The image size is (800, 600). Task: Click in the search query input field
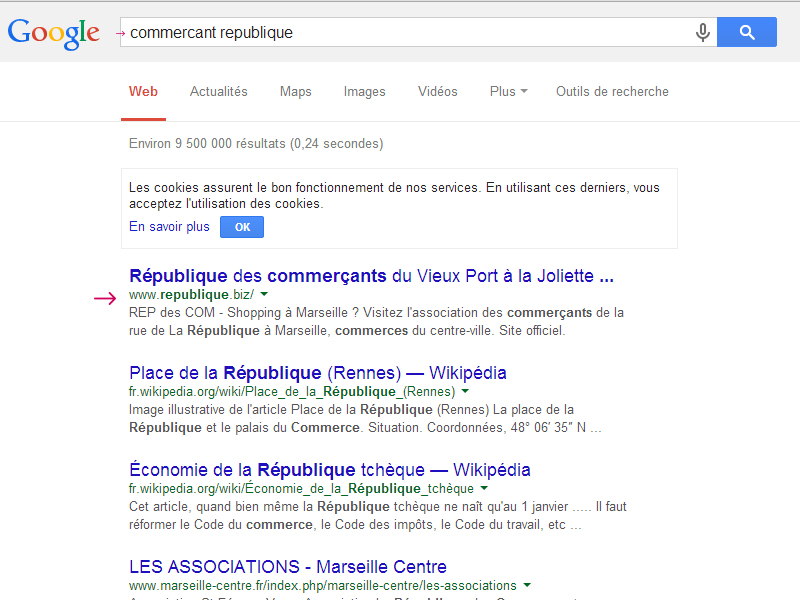click(400, 32)
